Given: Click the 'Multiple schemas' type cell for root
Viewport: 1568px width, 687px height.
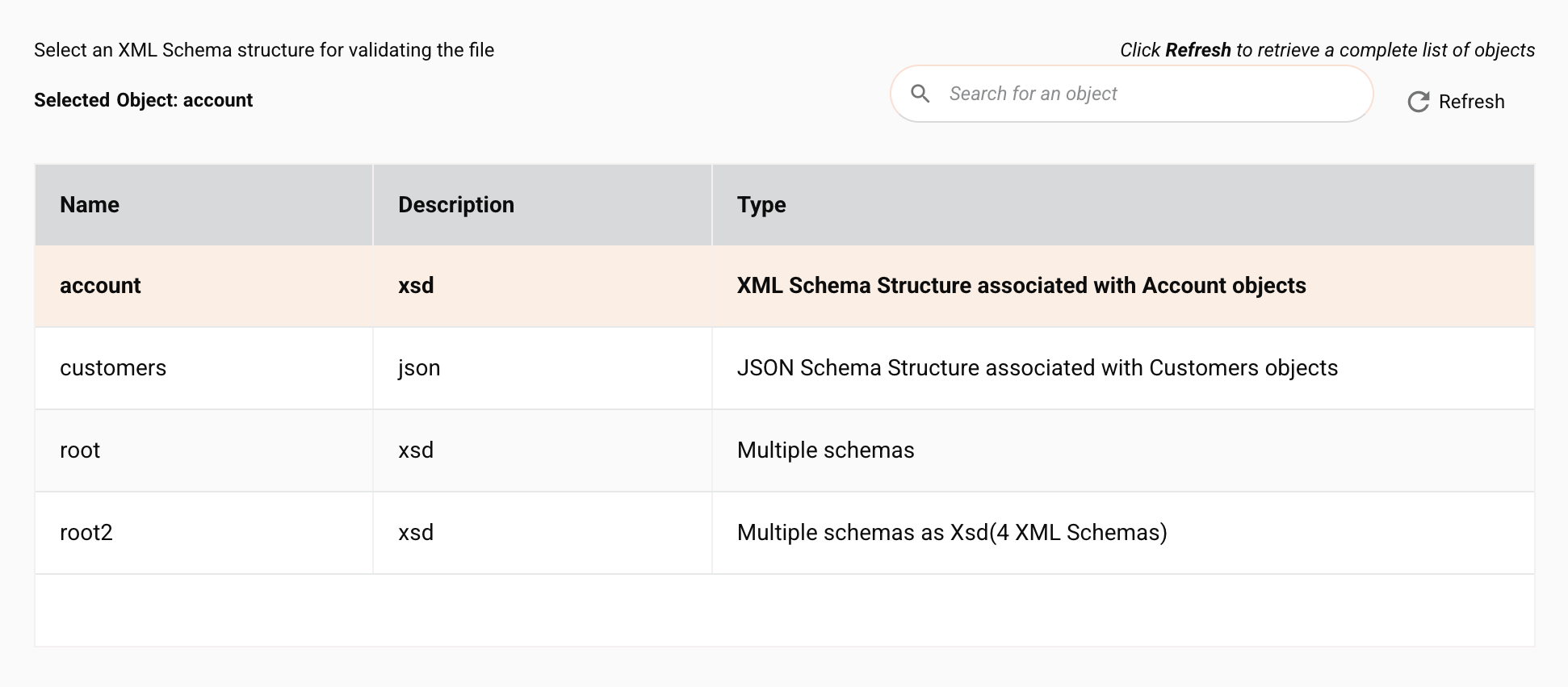Looking at the screenshot, I should pos(825,450).
